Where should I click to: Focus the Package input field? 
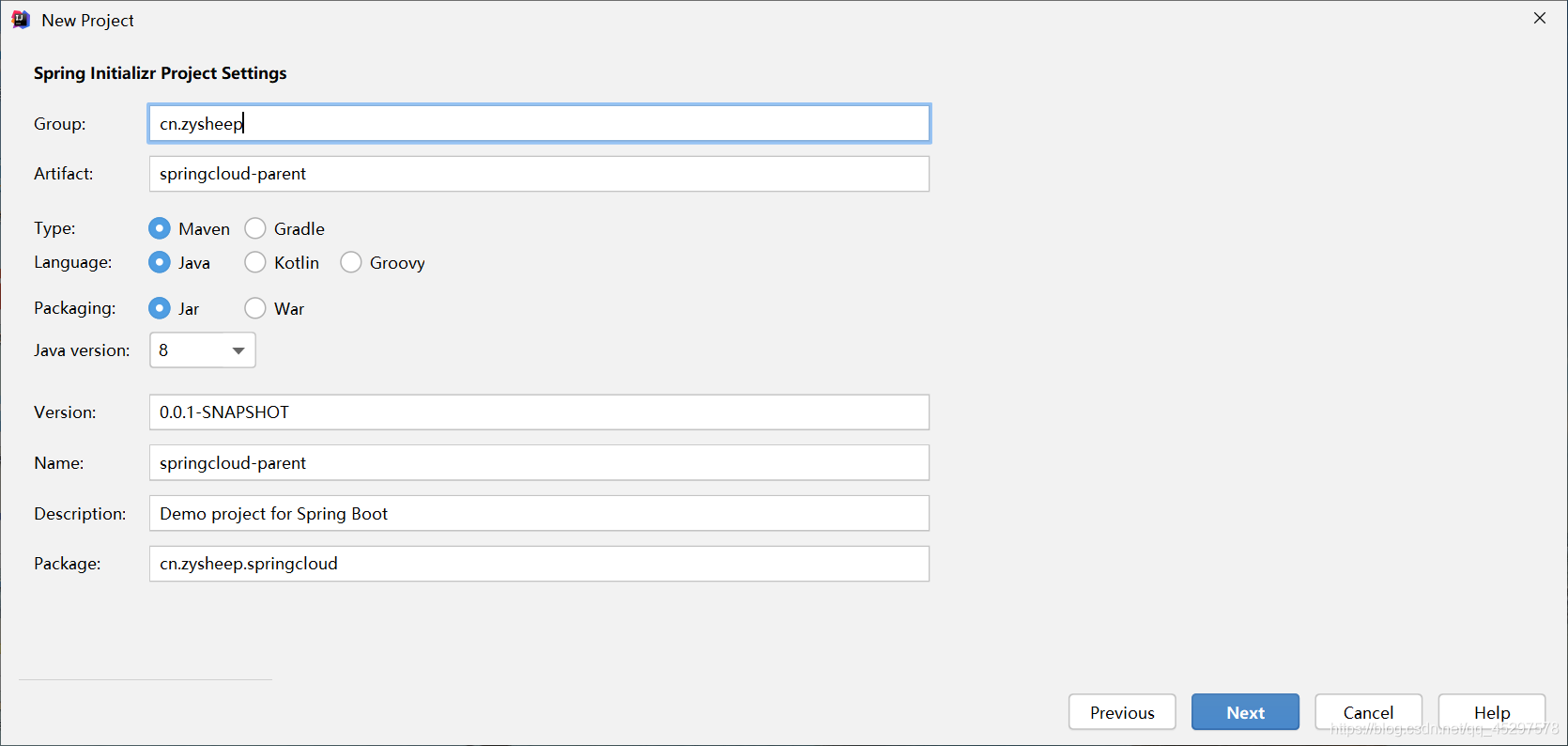pos(539,564)
